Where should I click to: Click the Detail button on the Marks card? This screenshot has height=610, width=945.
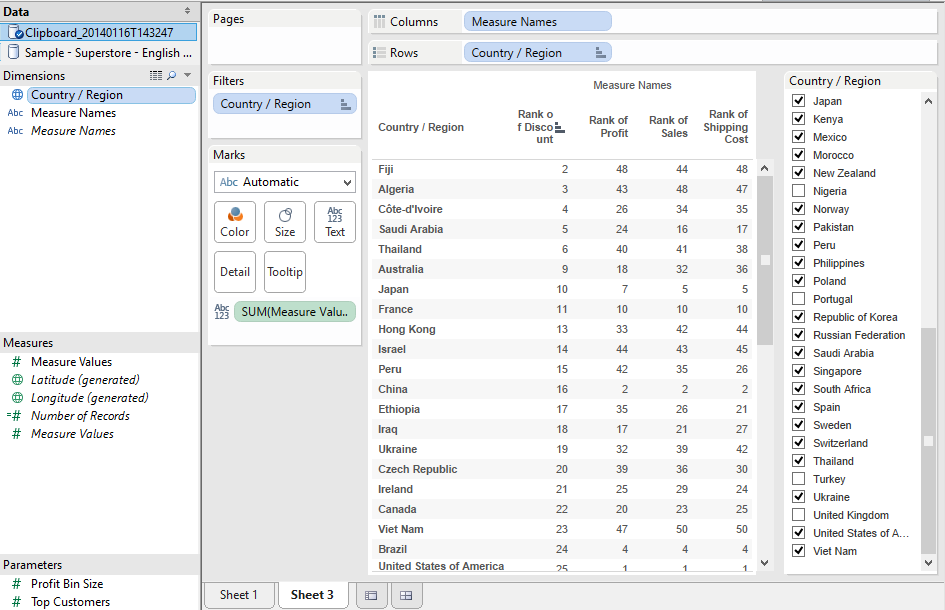234,271
